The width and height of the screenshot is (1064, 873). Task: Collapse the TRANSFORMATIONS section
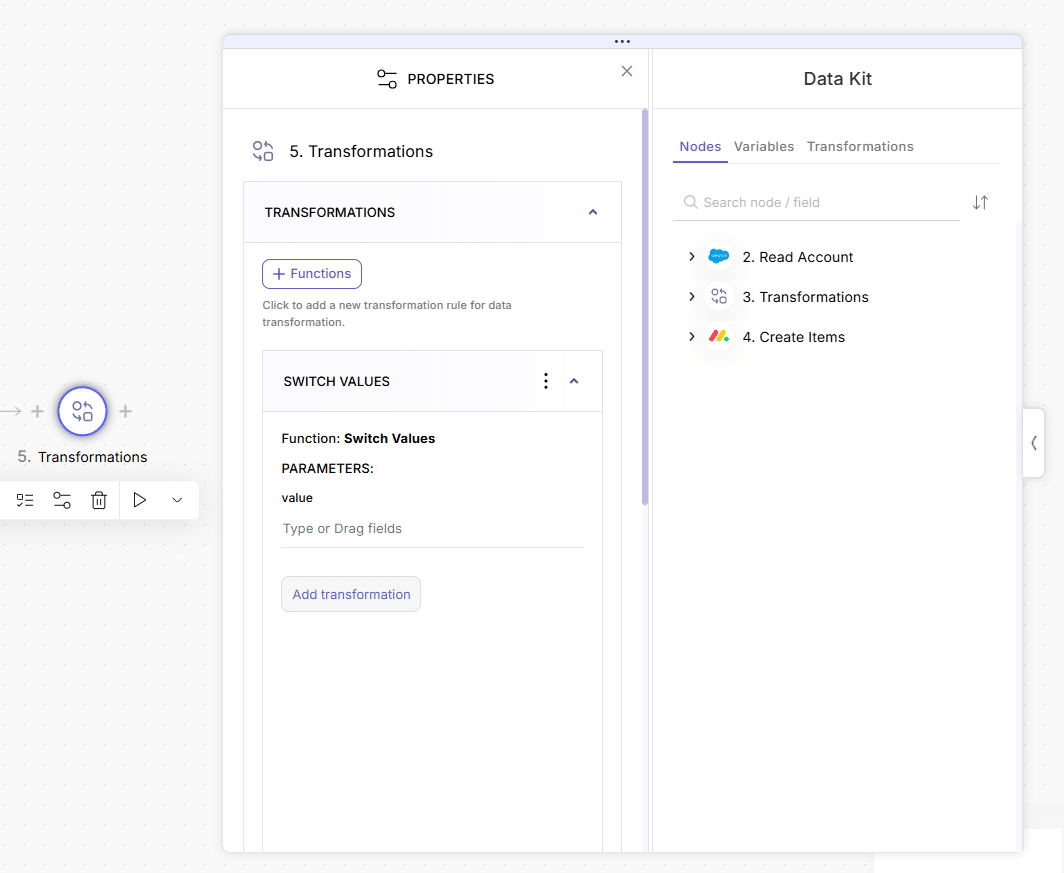[593, 212]
